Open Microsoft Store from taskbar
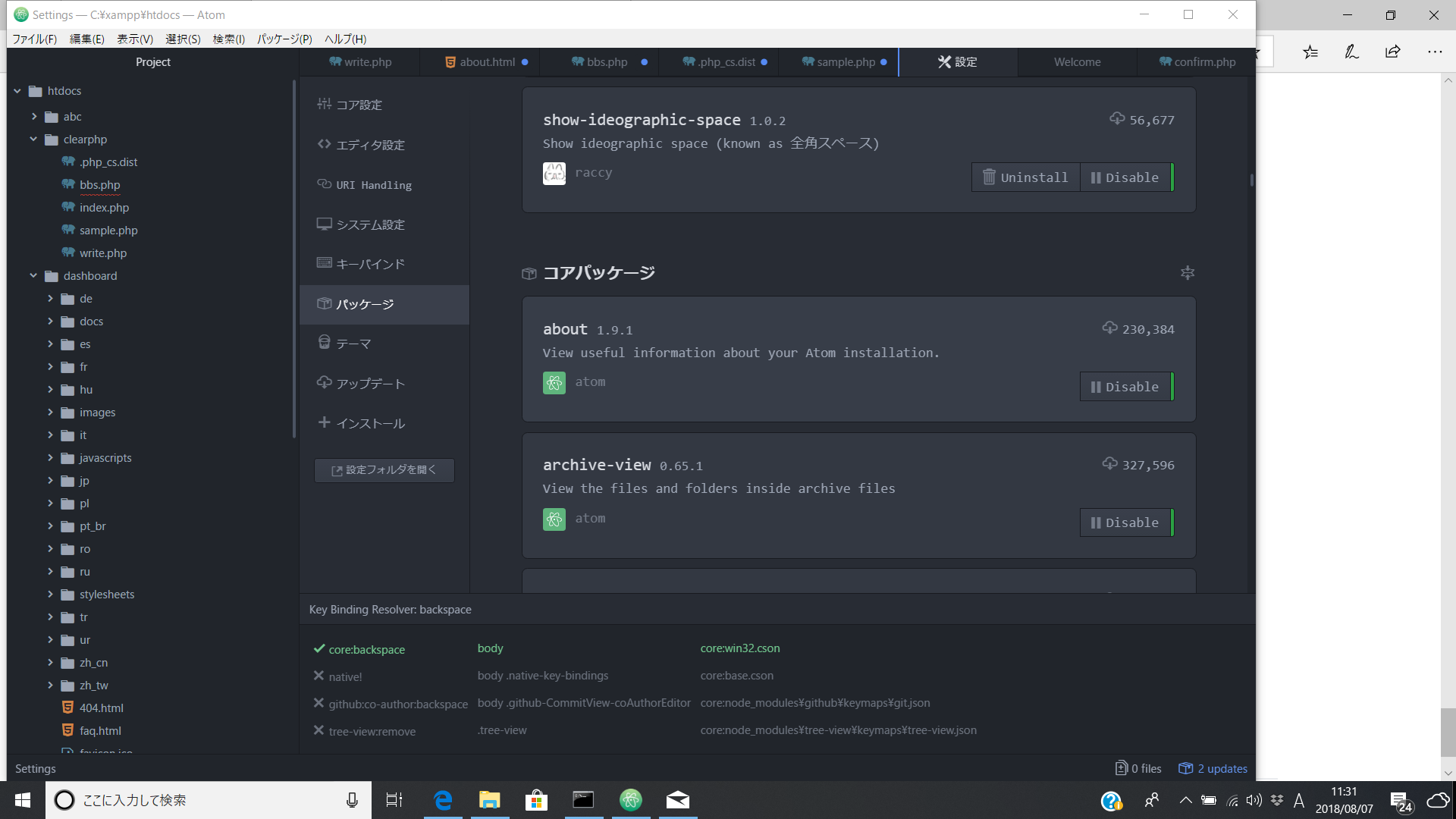Viewport: 1456px width, 819px height. (x=536, y=800)
